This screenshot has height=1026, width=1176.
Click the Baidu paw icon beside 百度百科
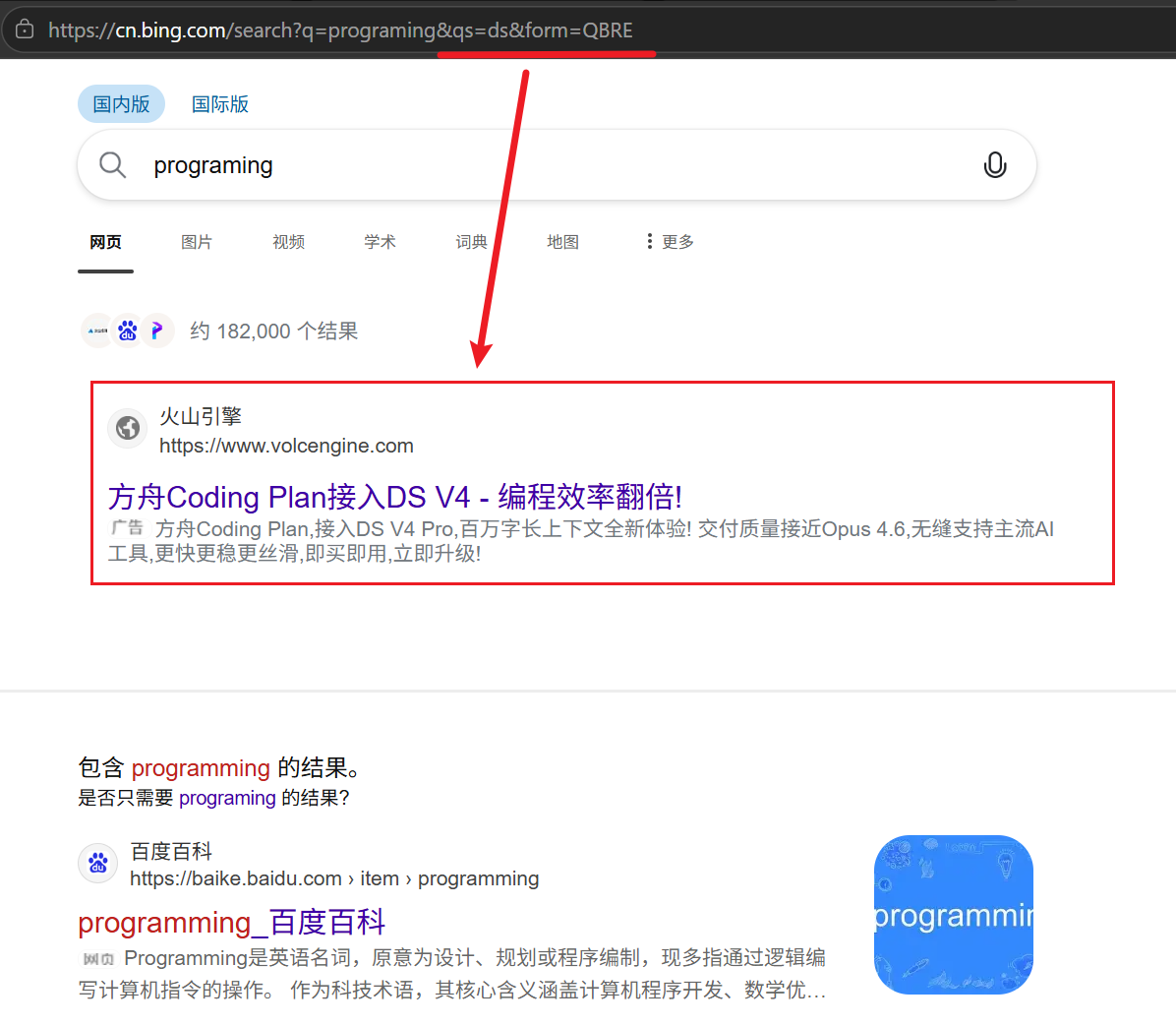tap(97, 863)
